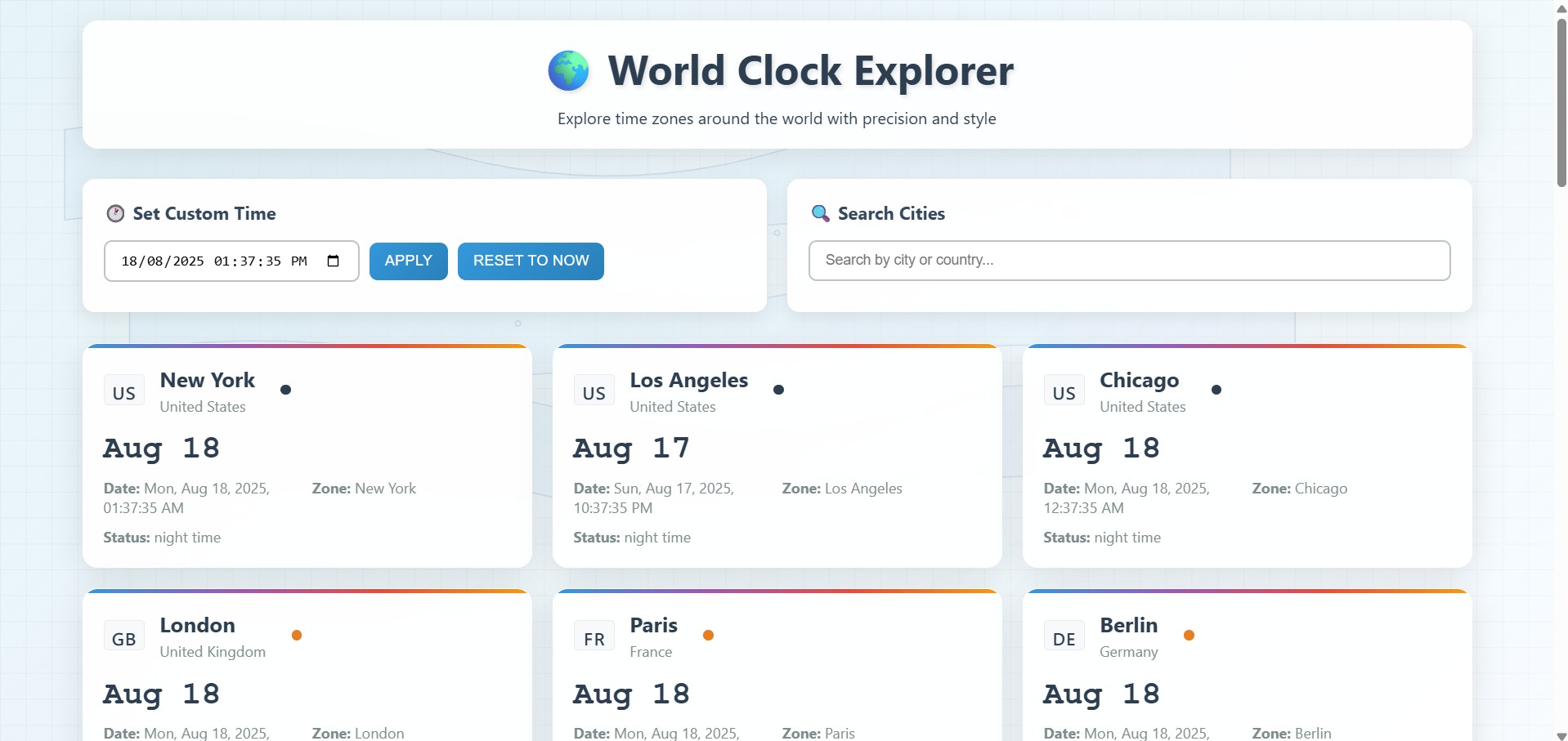The image size is (1568, 741).
Task: Click 'Germany' under Berlin
Action: pos(1128,652)
